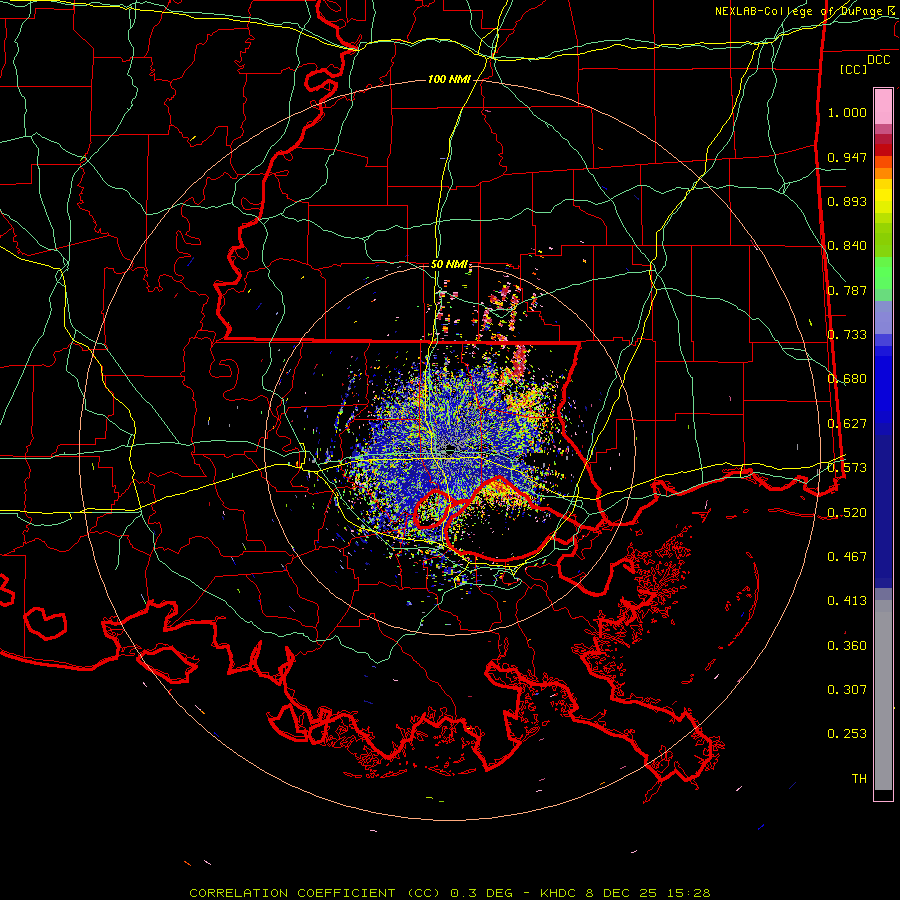Select the 0.627 scale value

(847, 424)
